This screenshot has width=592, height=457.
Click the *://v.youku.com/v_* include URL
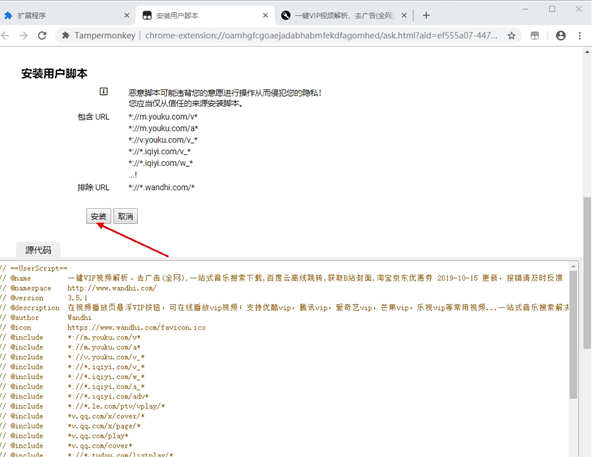(163, 140)
